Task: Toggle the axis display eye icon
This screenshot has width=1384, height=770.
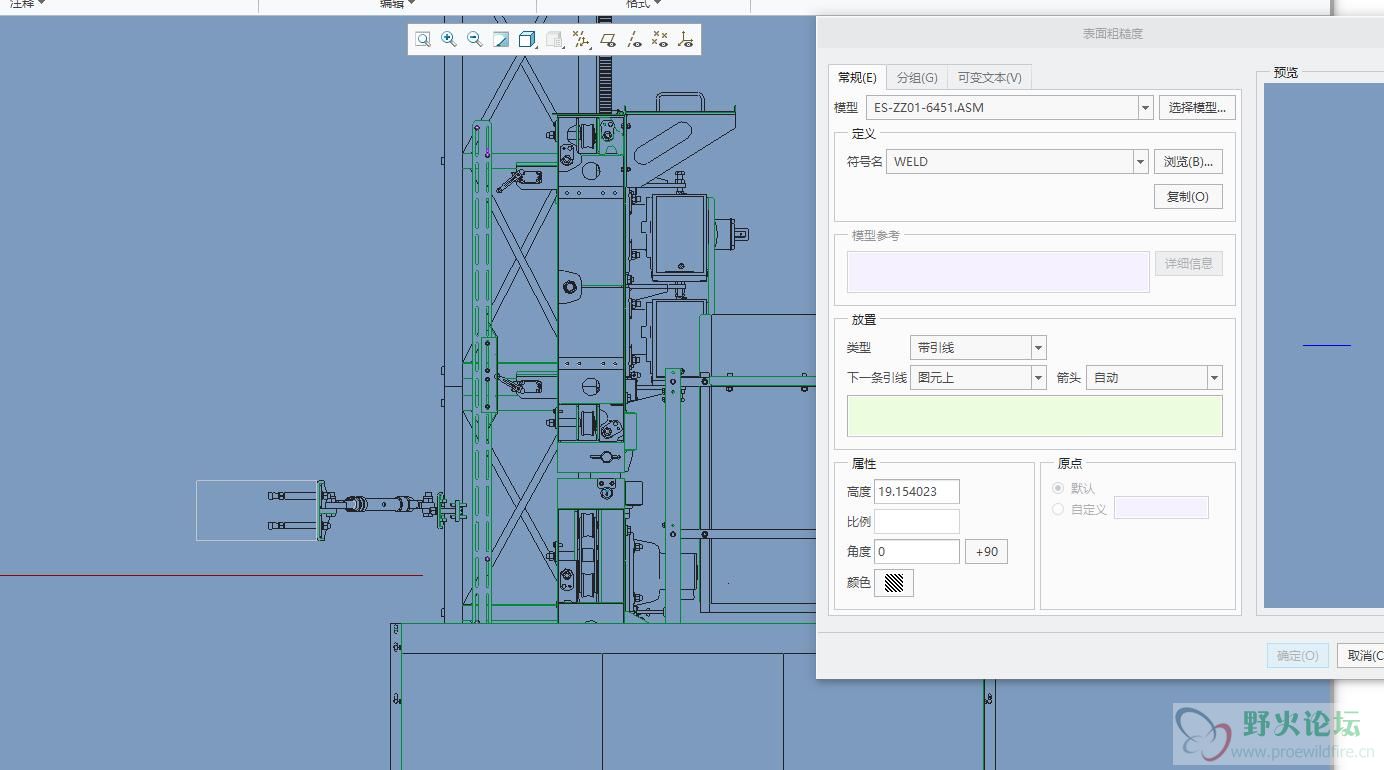Action: pyautogui.click(x=634, y=39)
